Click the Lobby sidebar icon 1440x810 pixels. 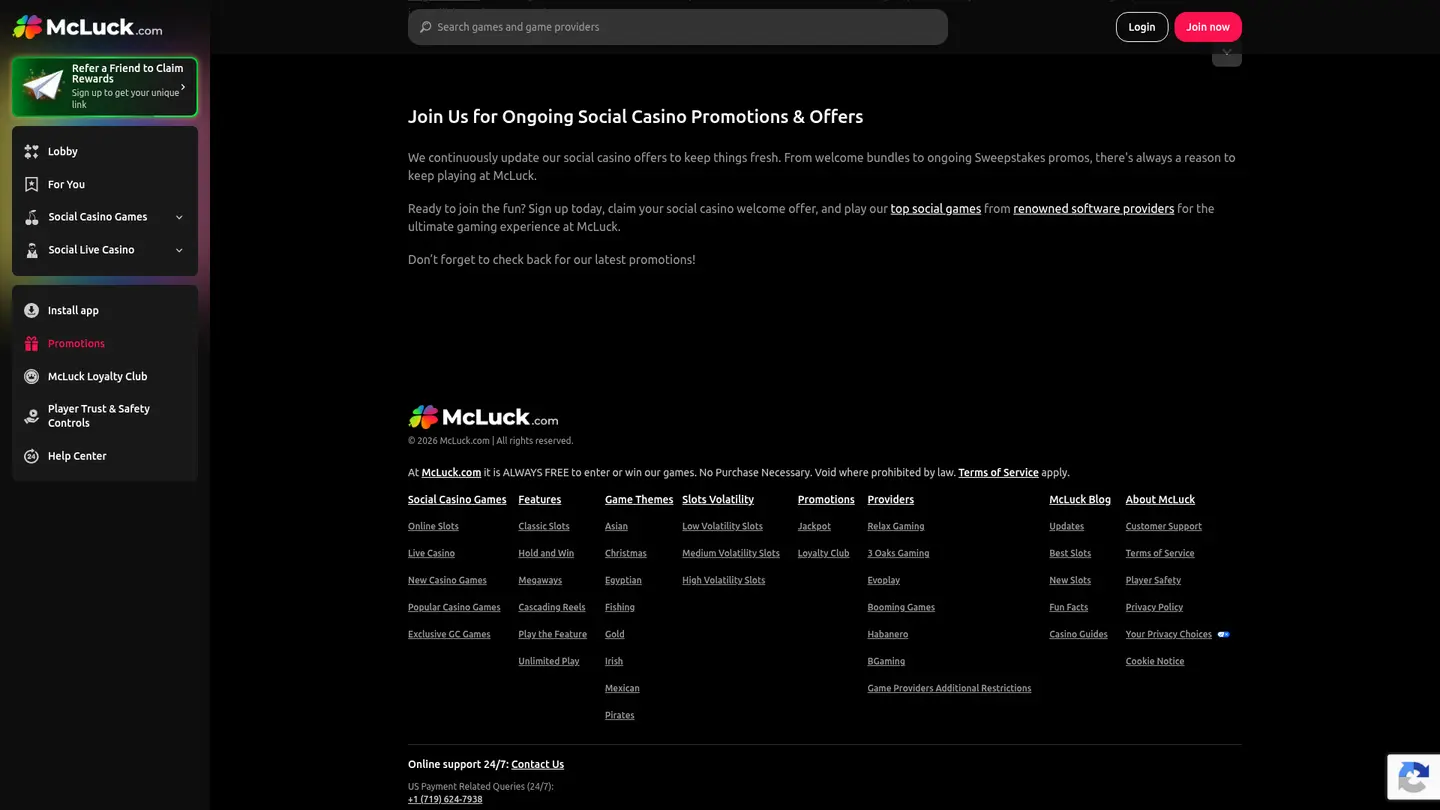pos(31,151)
